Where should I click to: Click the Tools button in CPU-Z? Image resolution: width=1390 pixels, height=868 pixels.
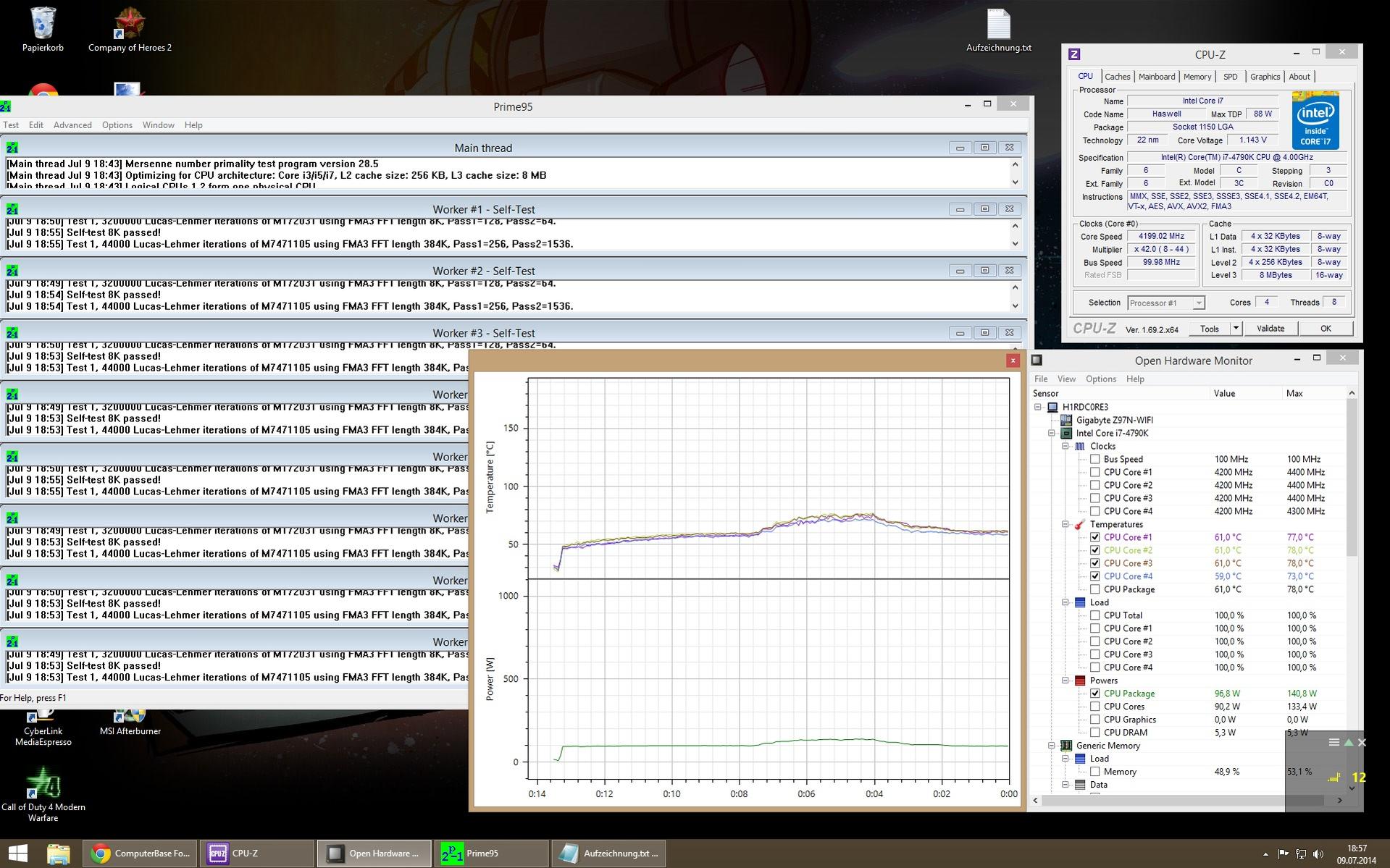click(1209, 329)
